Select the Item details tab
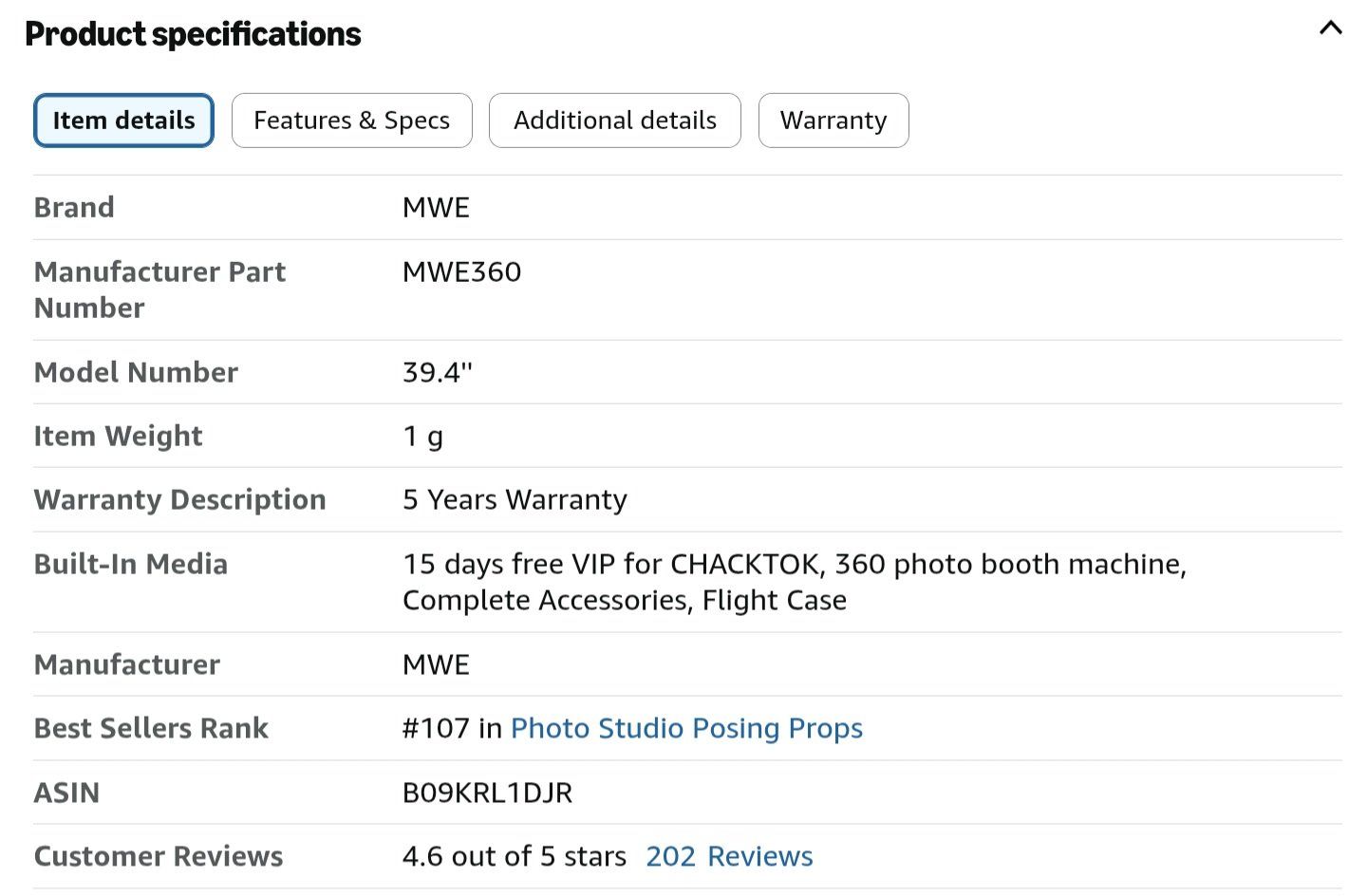Viewport: 1367px width, 896px height. coord(123,121)
